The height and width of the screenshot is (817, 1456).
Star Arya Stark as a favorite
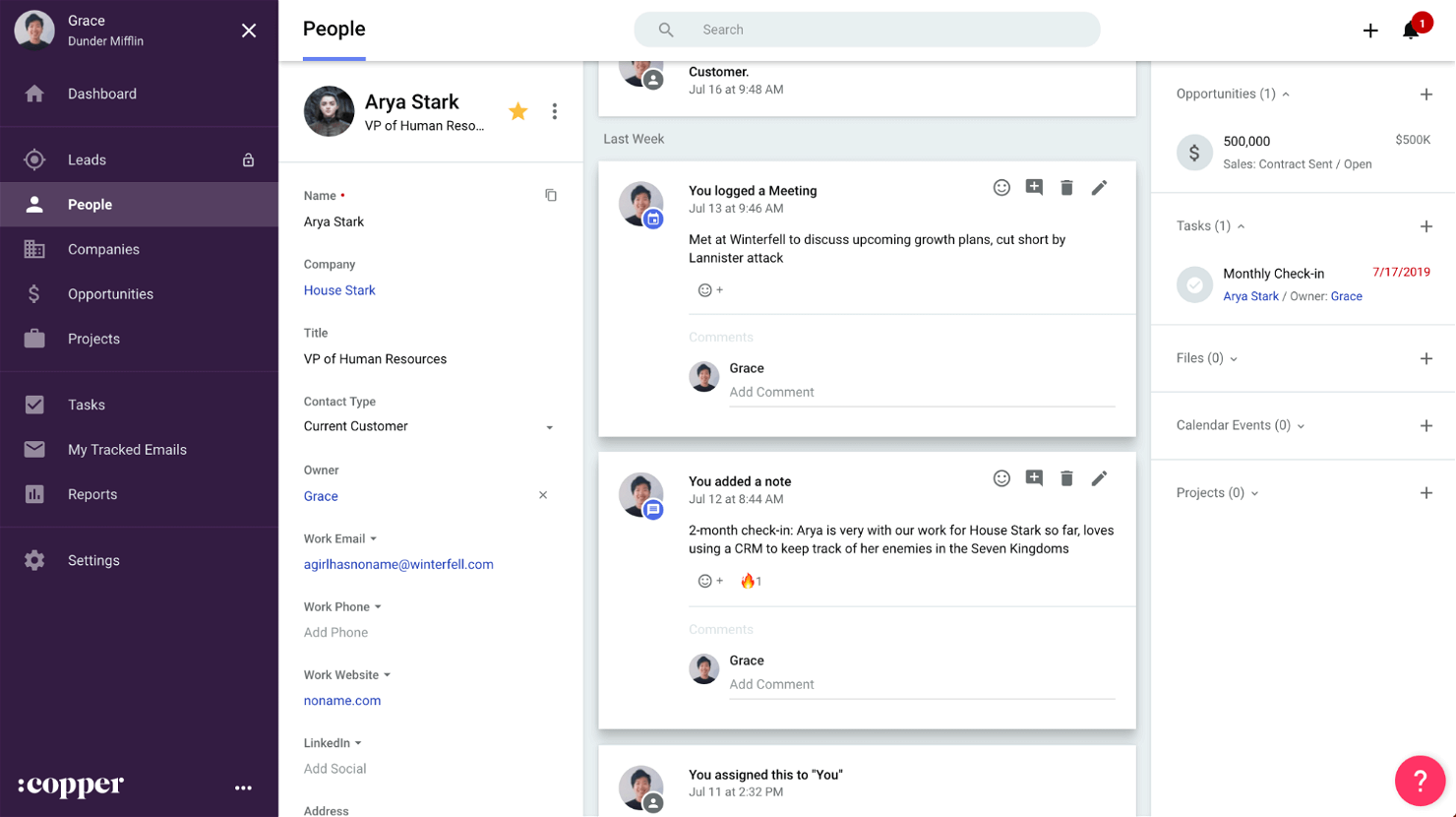517,111
